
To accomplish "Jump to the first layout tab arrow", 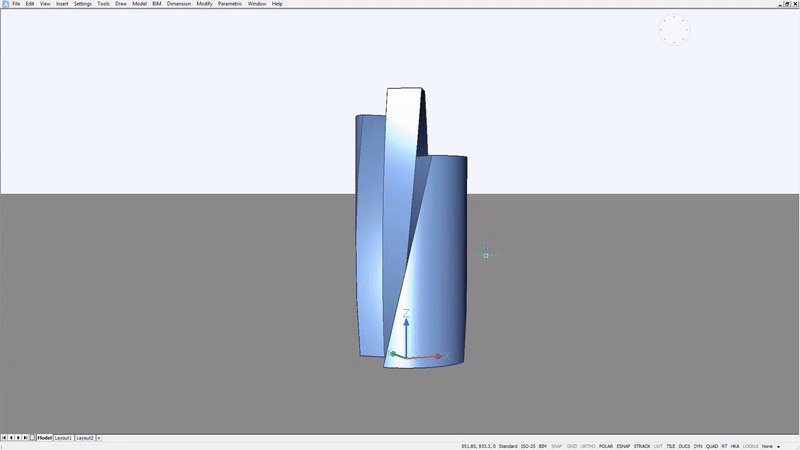I will coord(4,438).
